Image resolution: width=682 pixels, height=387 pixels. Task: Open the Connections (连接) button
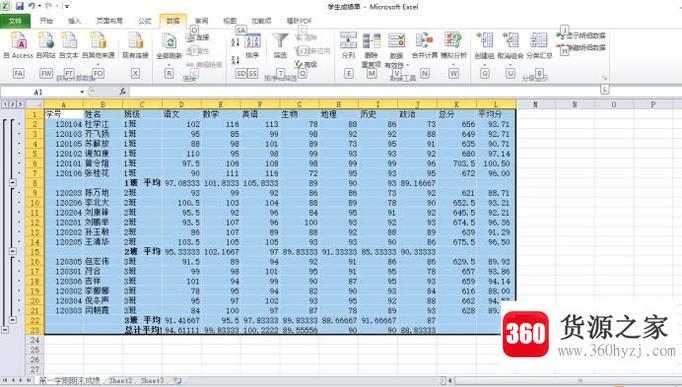[198, 37]
